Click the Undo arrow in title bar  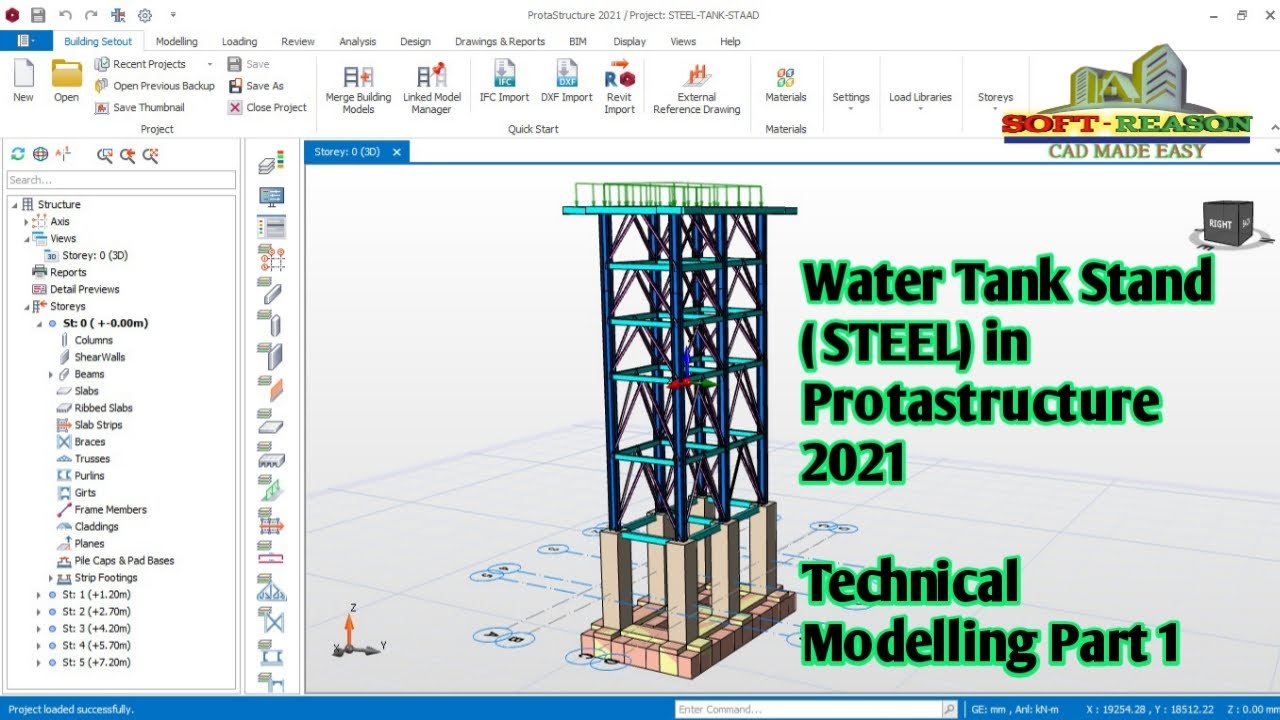tap(65, 15)
